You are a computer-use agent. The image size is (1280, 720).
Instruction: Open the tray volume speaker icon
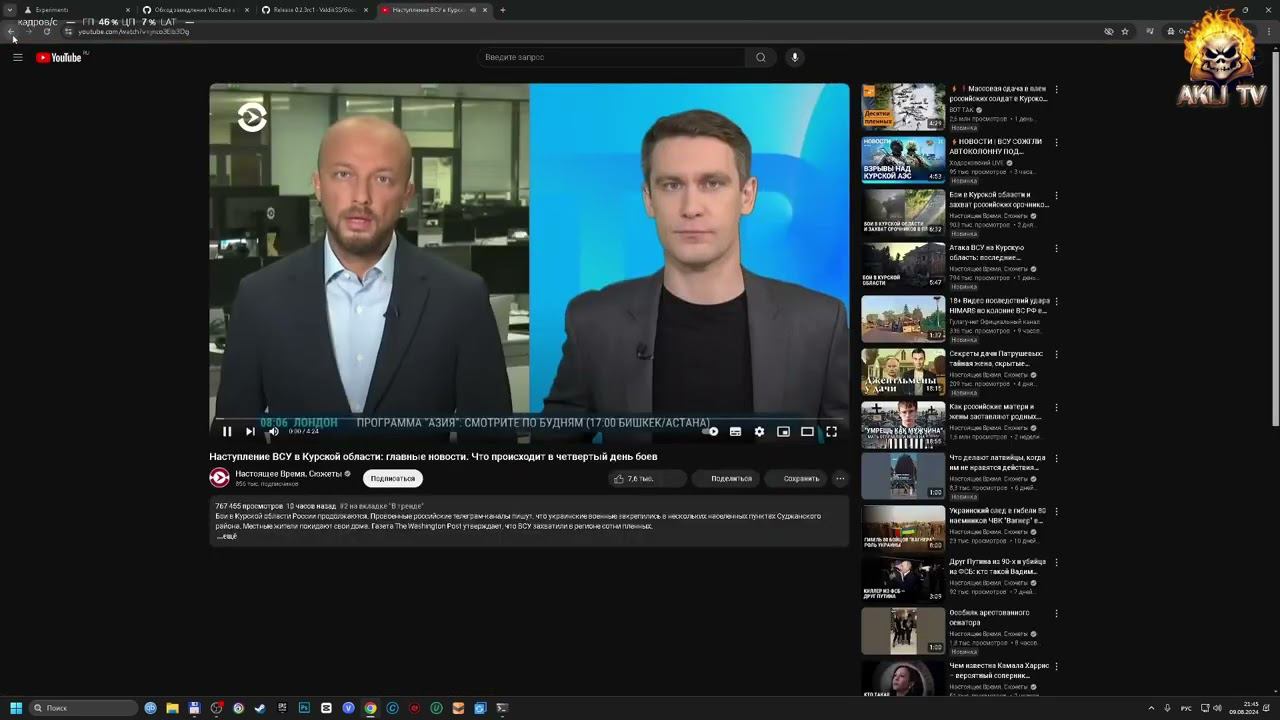click(1217, 708)
